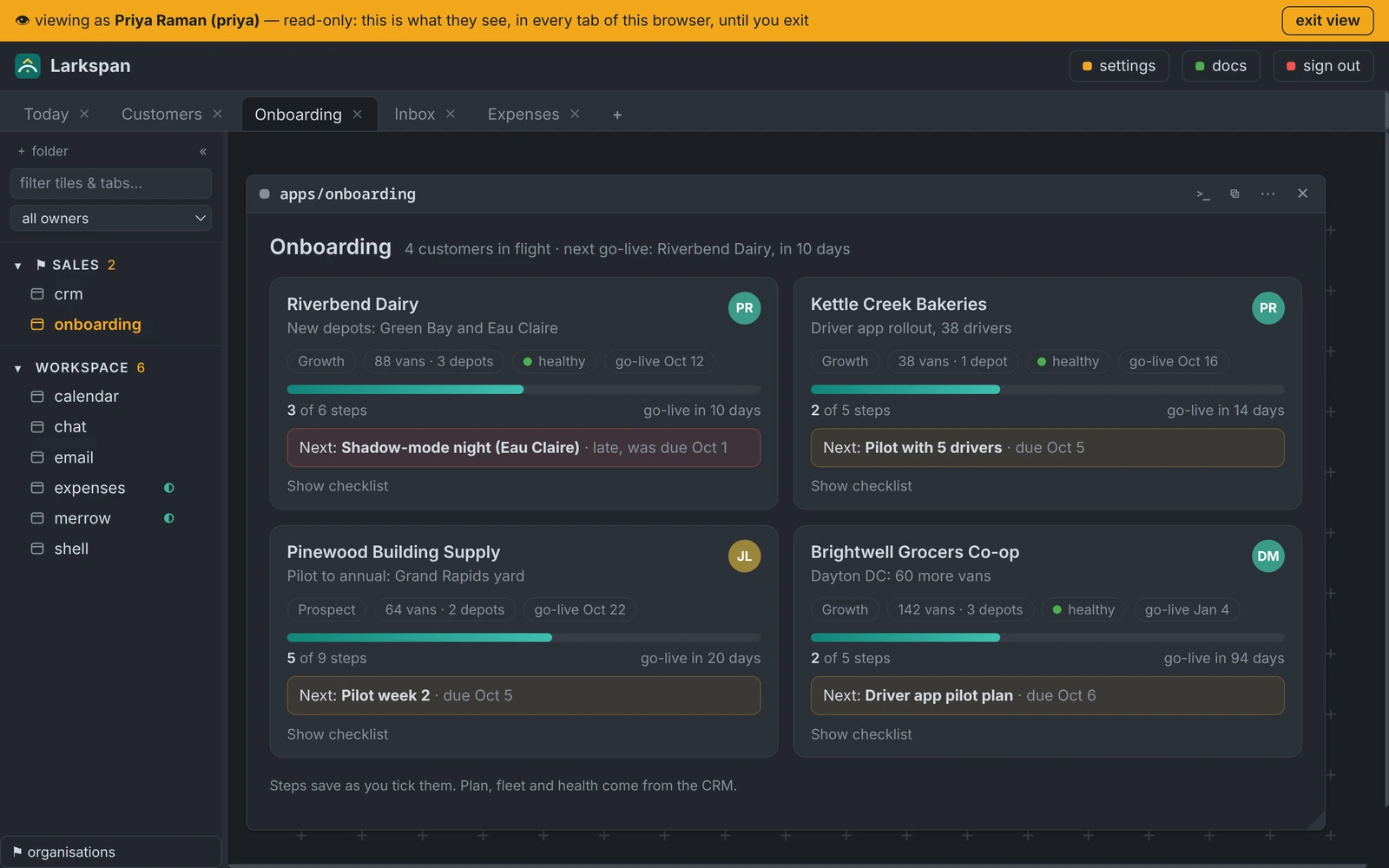Click Pinewood Building Supply progress bar
Image resolution: width=1389 pixels, height=868 pixels.
pos(523,638)
